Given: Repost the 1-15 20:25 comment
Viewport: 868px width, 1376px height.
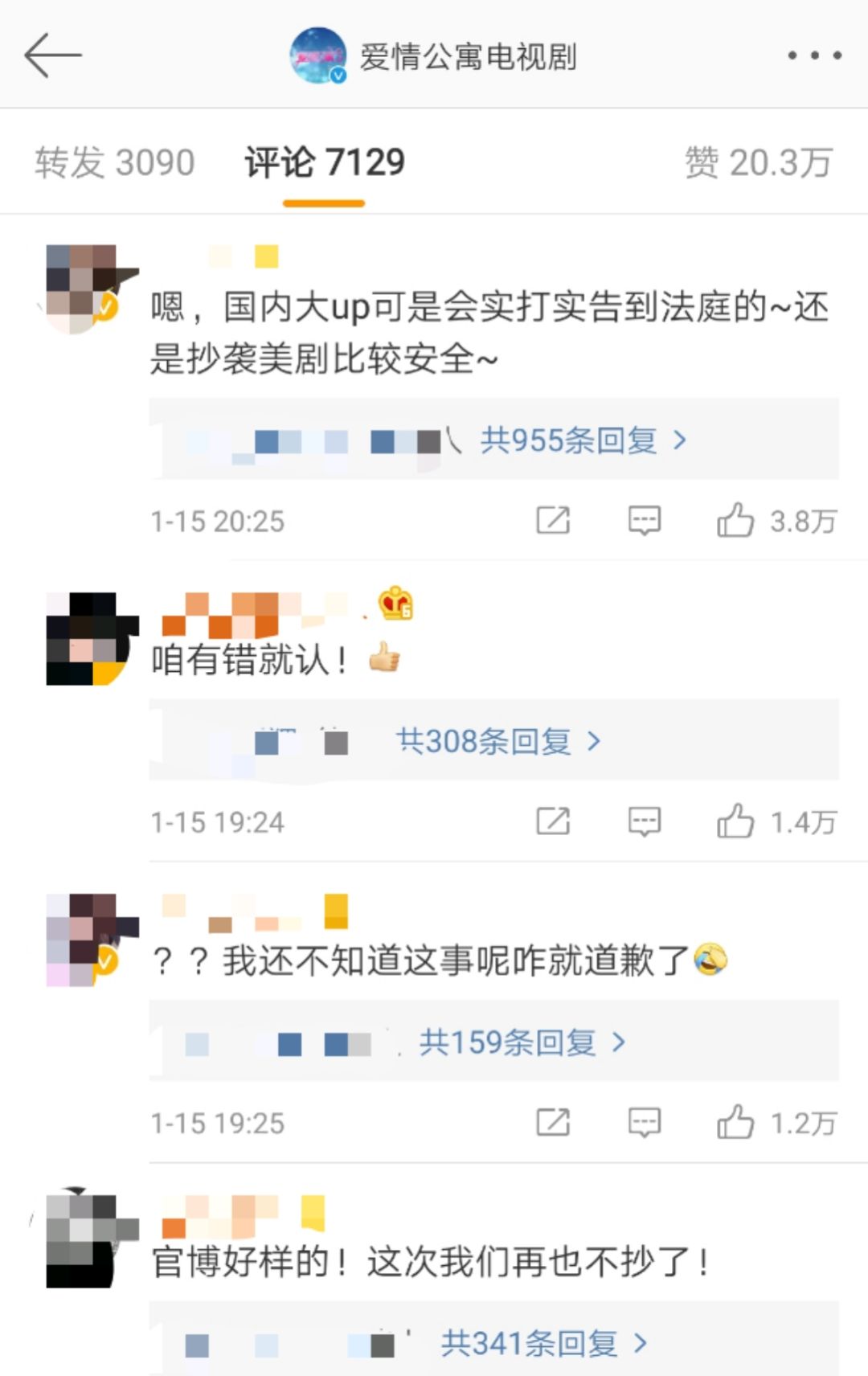Looking at the screenshot, I should point(553,521).
